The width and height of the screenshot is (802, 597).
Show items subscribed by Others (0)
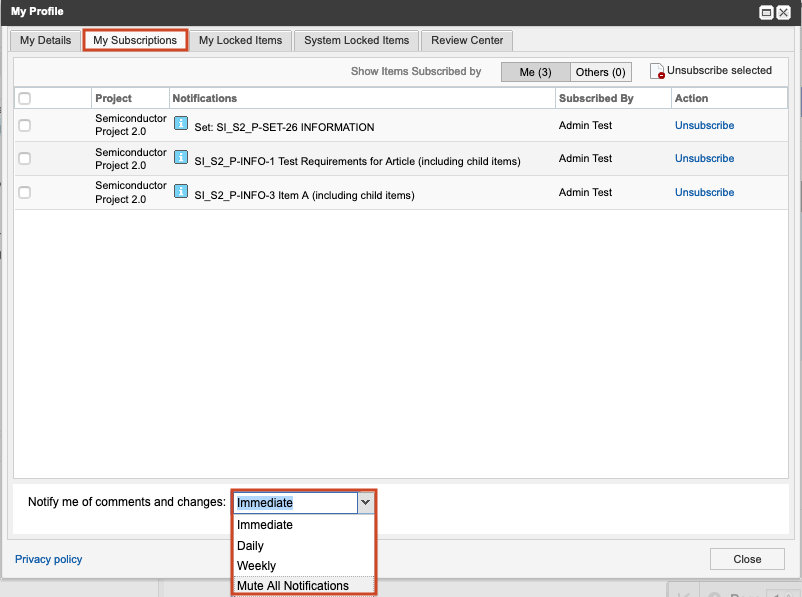600,72
